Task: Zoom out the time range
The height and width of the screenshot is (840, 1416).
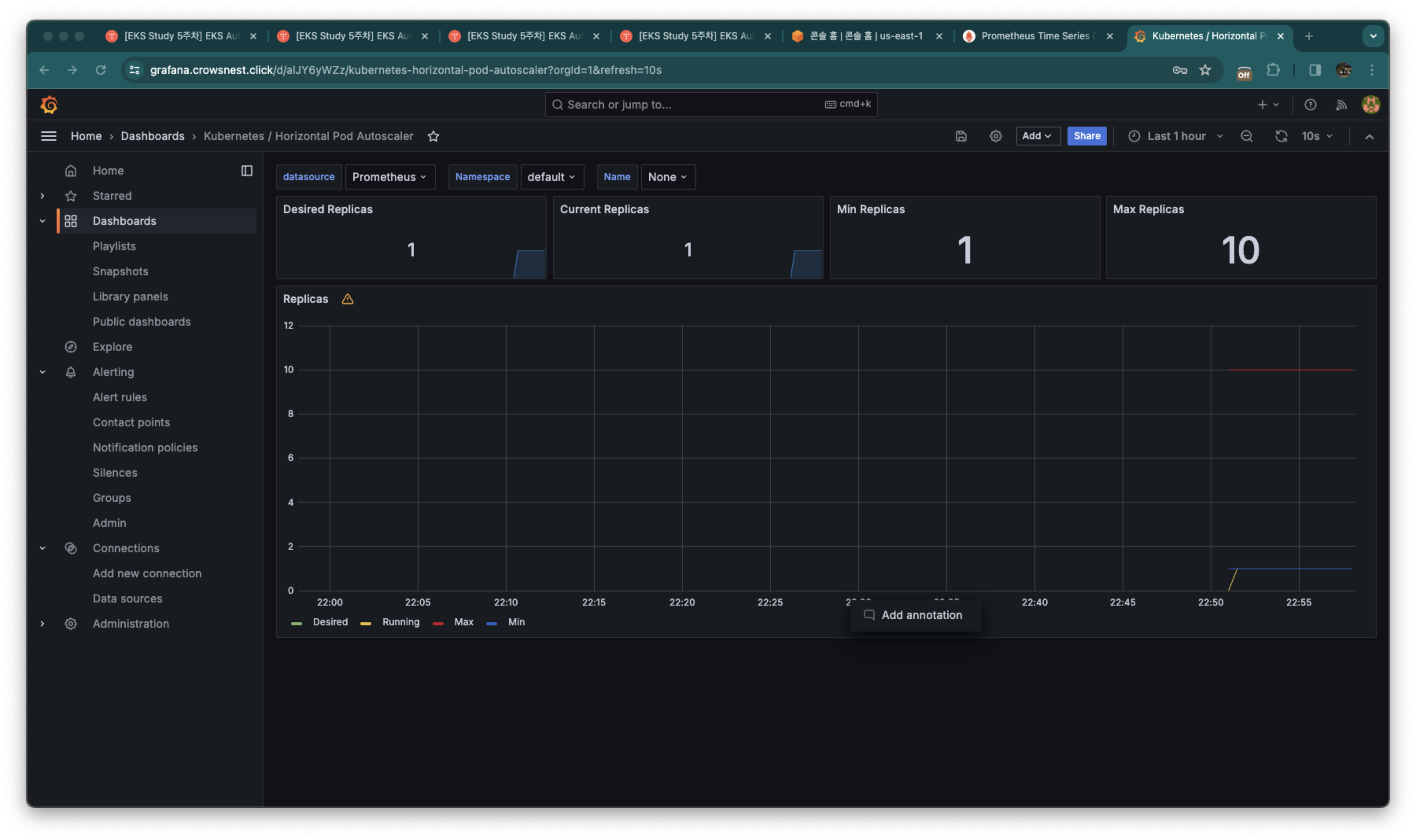Action: (x=1246, y=136)
